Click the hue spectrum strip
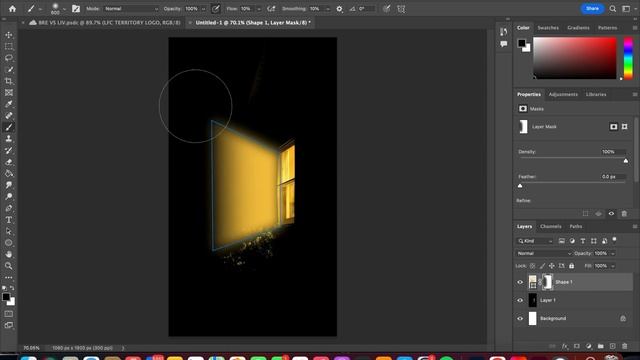Image resolution: width=640 pixels, height=360 pixels. click(628, 58)
